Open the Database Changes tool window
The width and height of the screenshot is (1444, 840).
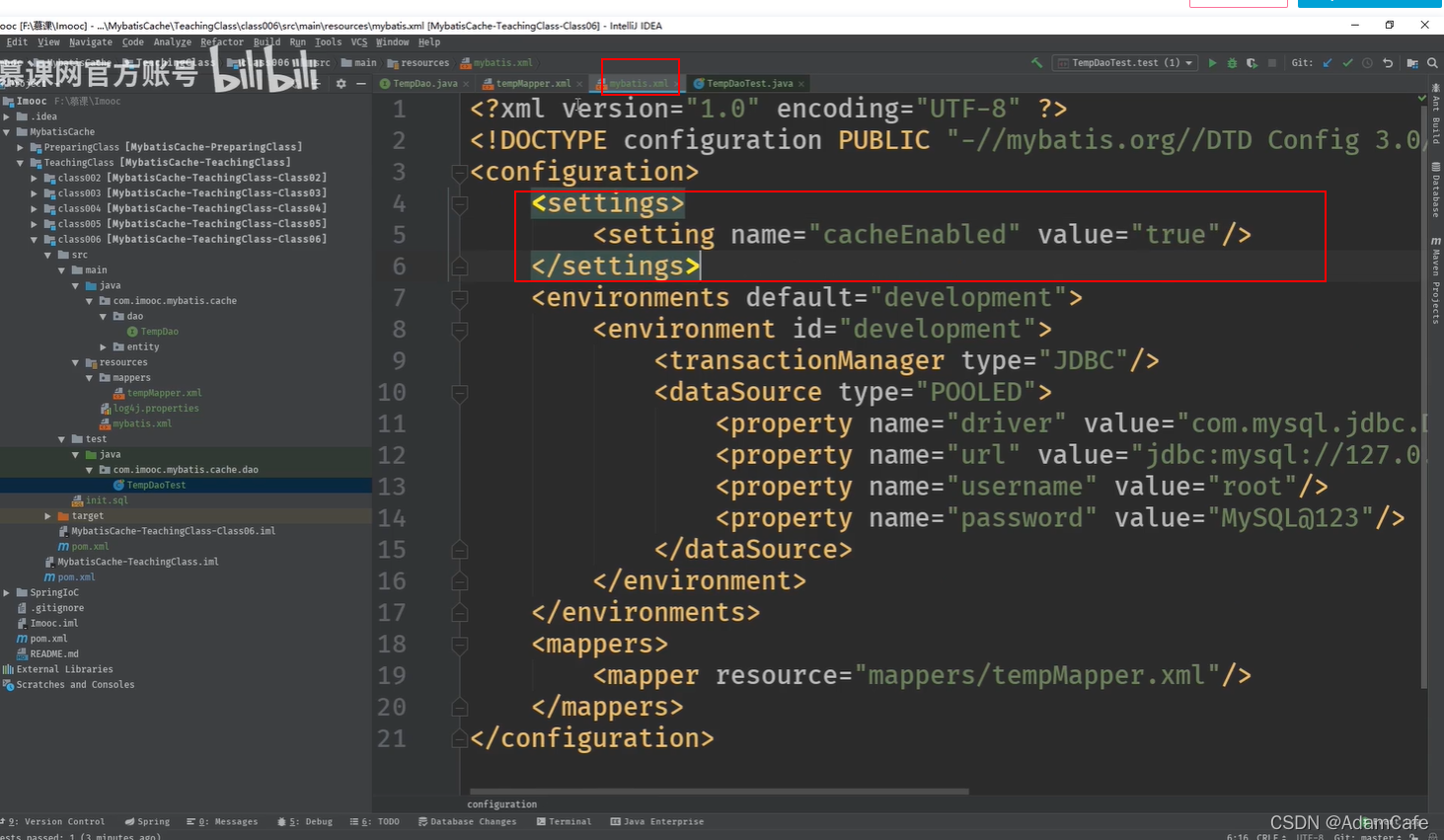pyautogui.click(x=467, y=821)
